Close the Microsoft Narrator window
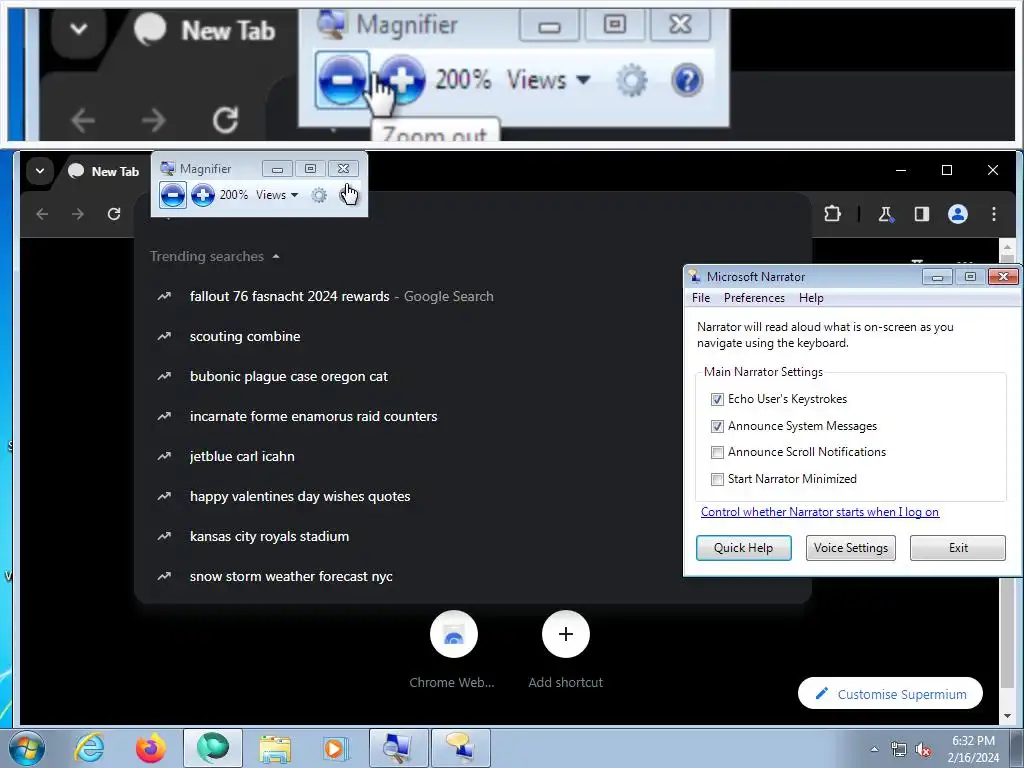 (x=1003, y=277)
